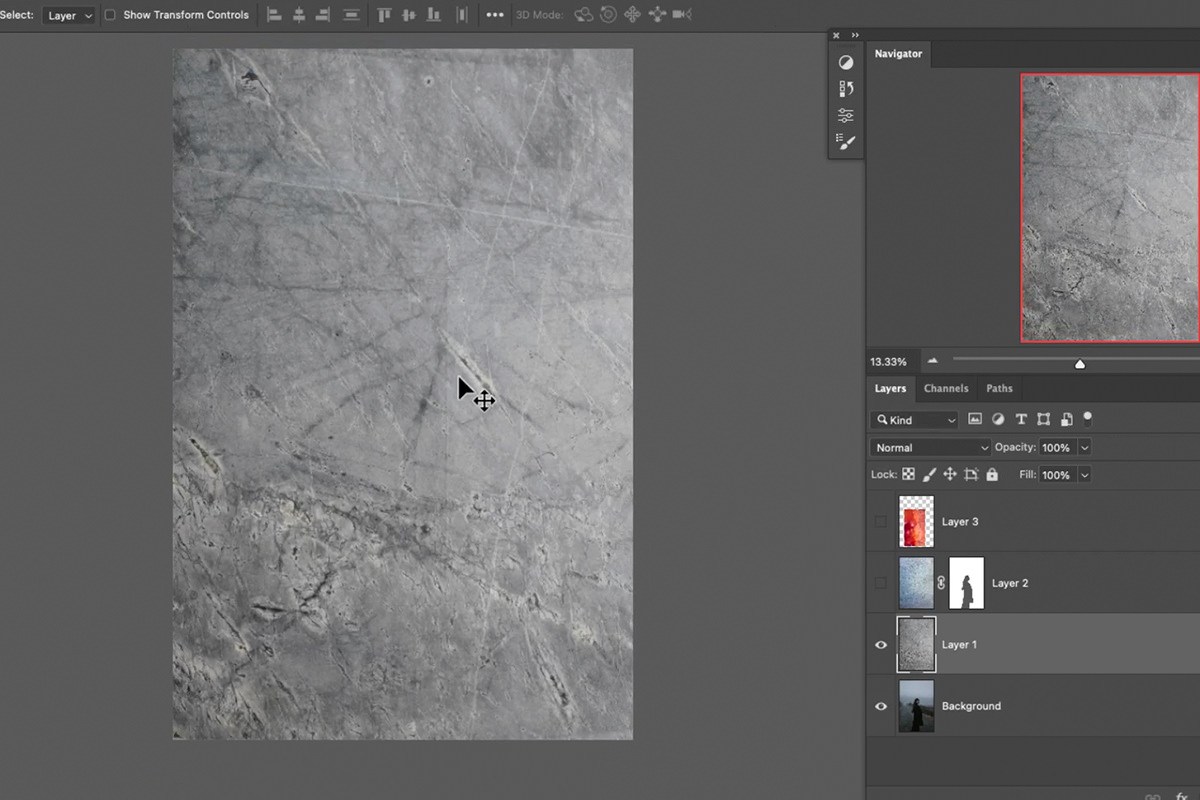Toggle lock artboard nesting icon
The image size is (1200, 800).
pyautogui.click(x=971, y=475)
